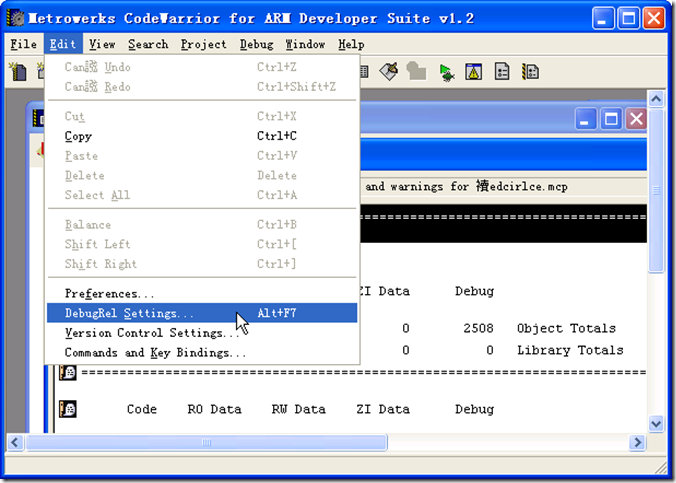This screenshot has height=483, width=676.
Task: Click the horizontal scrollbar right arrow
Action: pos(637,442)
